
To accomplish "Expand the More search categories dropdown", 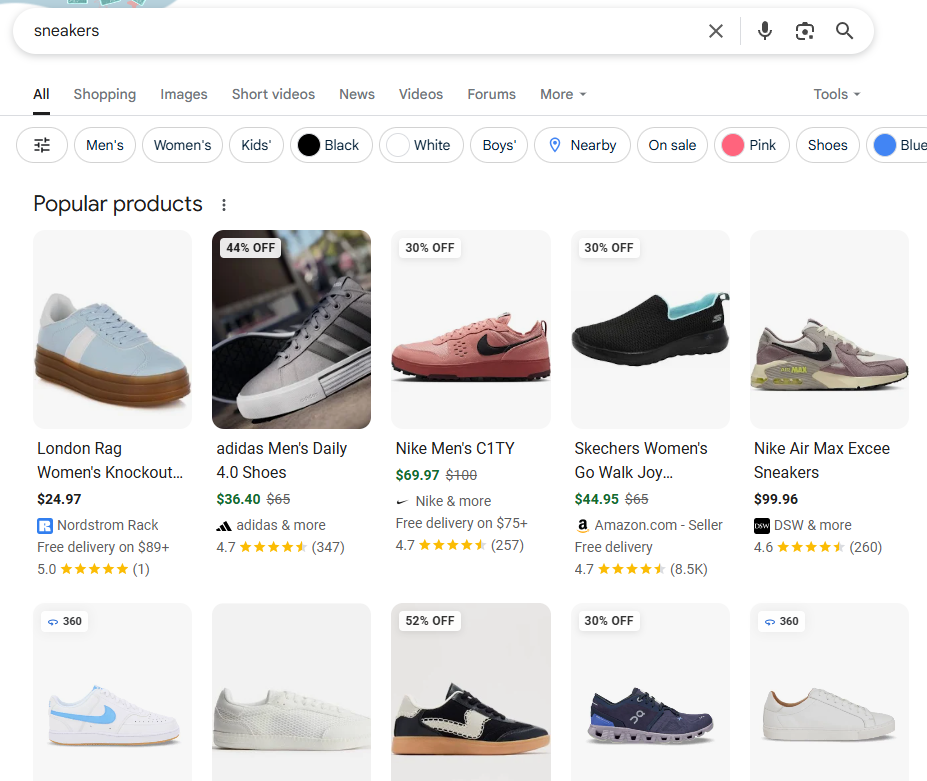I will 563,94.
